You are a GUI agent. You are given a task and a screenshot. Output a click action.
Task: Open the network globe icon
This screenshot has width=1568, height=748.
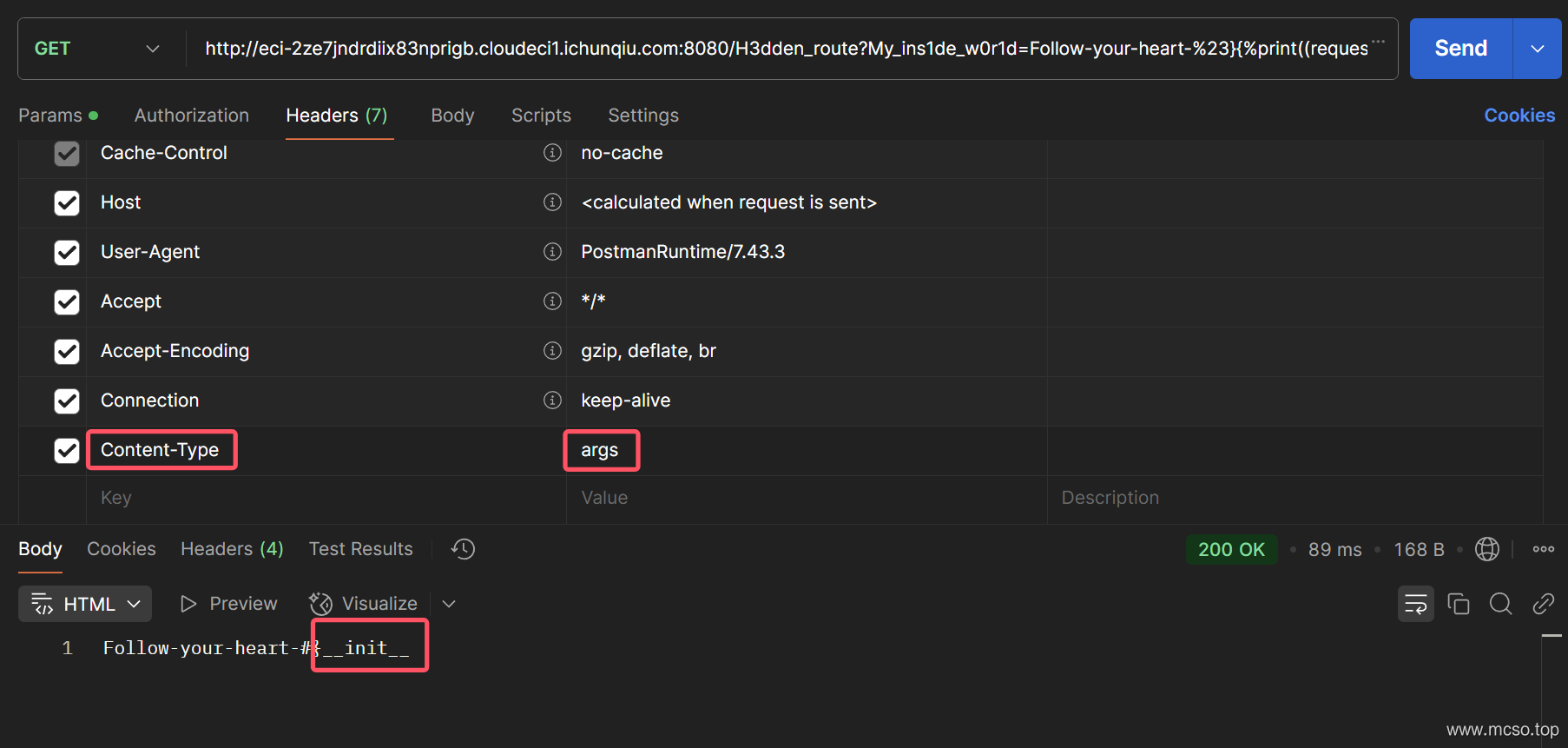[x=1486, y=549]
